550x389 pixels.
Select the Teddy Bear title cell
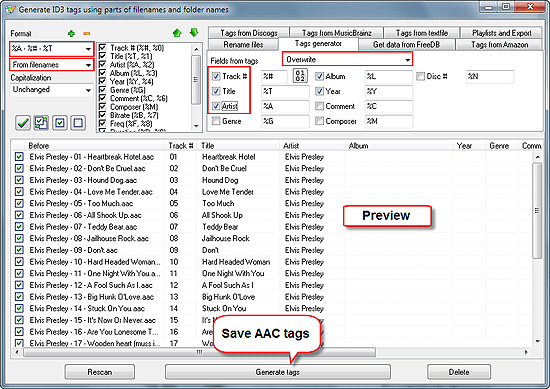[220, 227]
